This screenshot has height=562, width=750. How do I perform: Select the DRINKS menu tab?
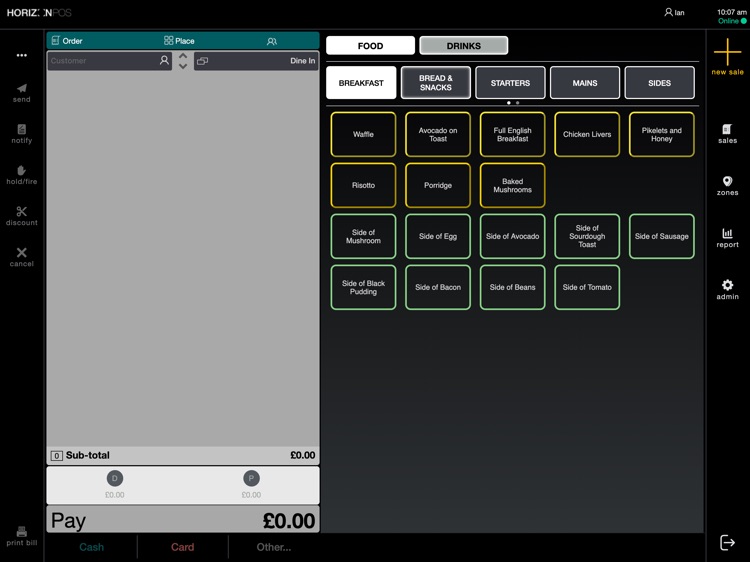click(x=463, y=45)
